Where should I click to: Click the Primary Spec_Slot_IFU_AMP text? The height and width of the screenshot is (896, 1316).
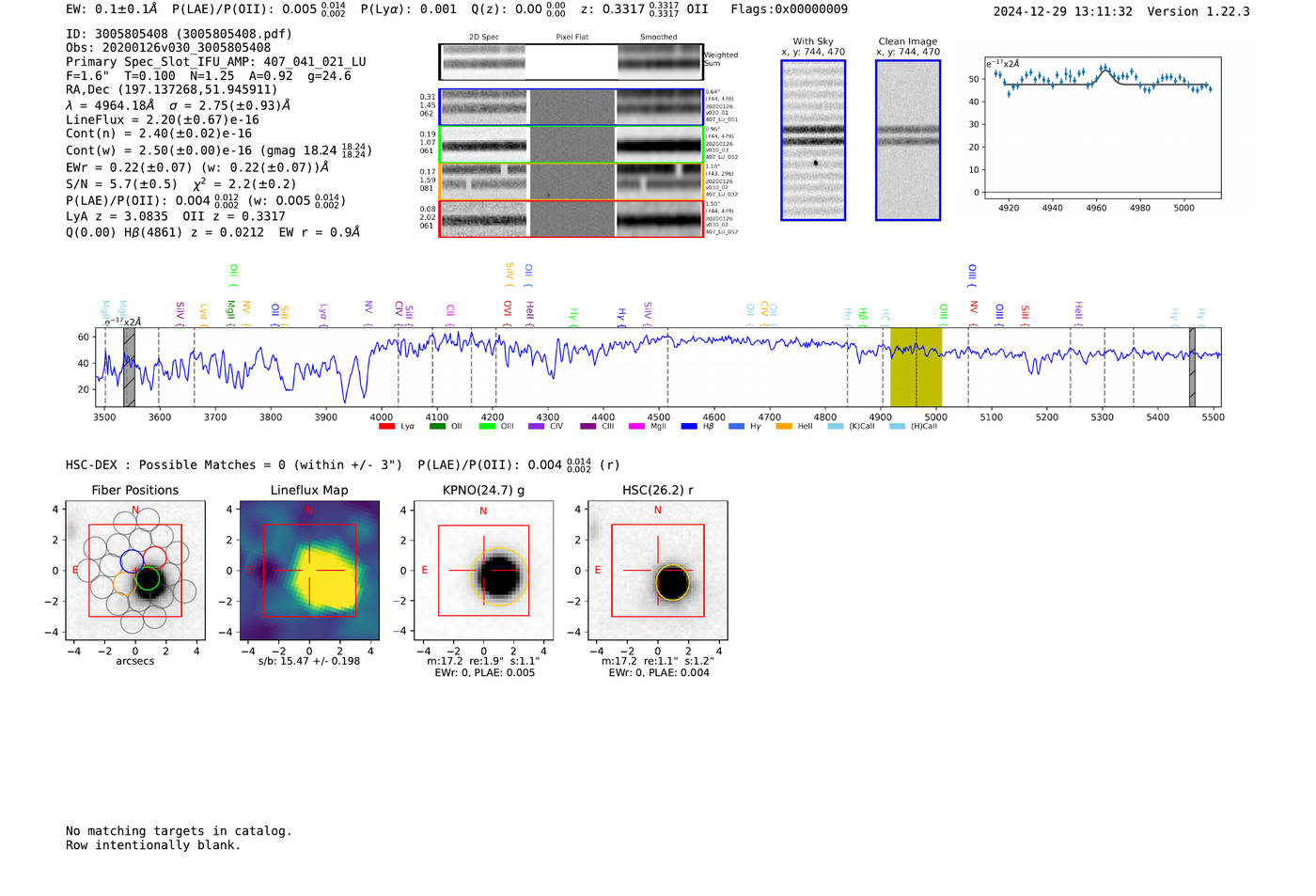216,61
